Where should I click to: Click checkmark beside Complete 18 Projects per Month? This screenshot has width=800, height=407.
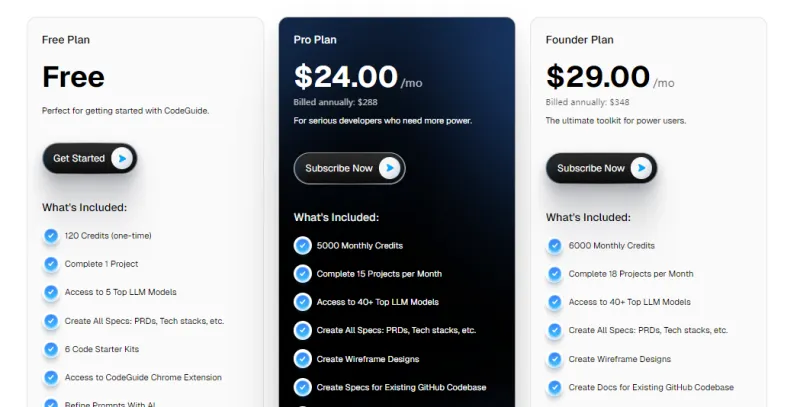pyautogui.click(x=555, y=273)
